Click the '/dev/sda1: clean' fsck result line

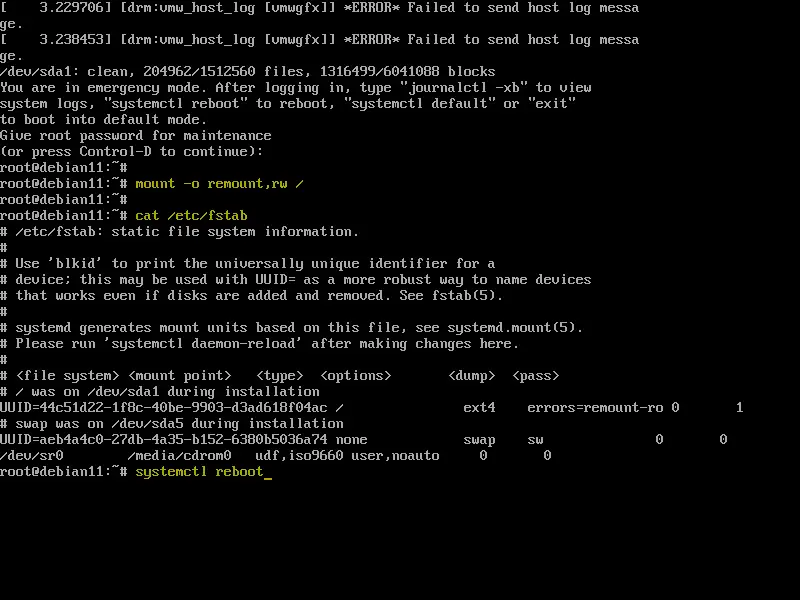click(247, 71)
